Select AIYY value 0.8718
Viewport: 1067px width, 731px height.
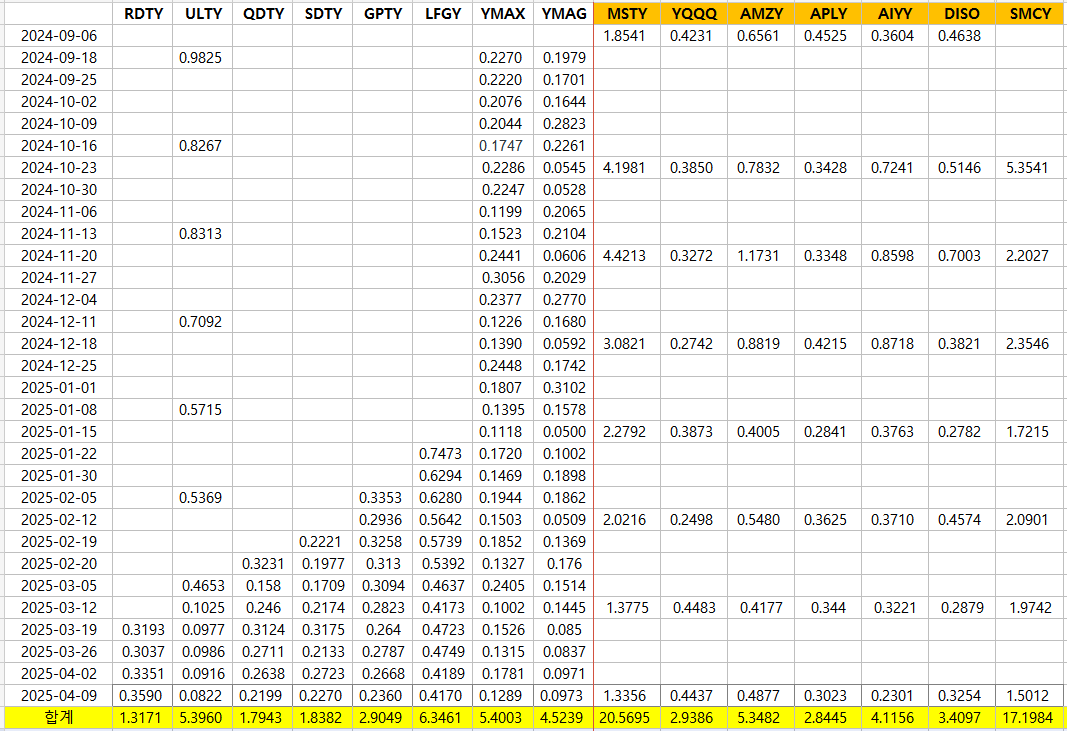(894, 344)
